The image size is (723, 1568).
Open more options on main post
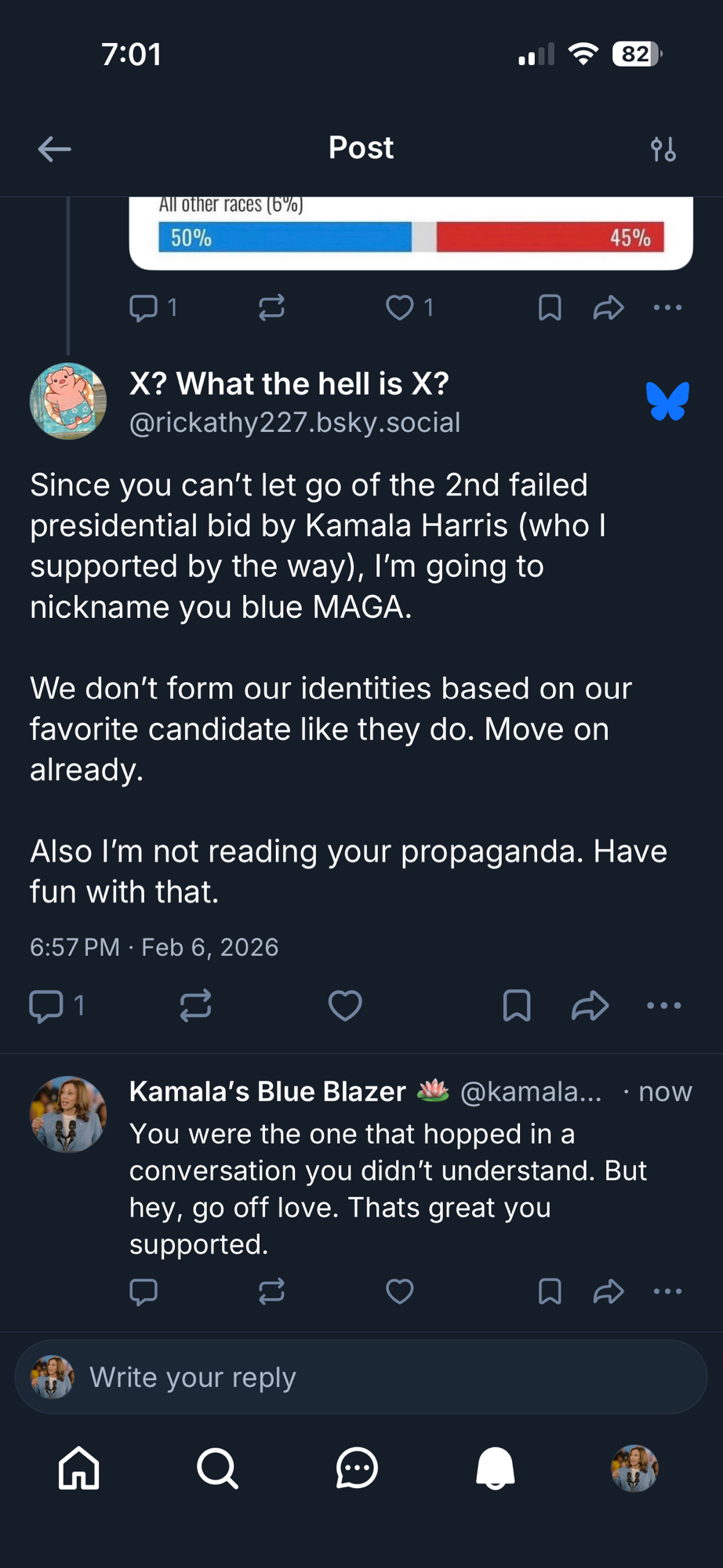click(x=663, y=1006)
